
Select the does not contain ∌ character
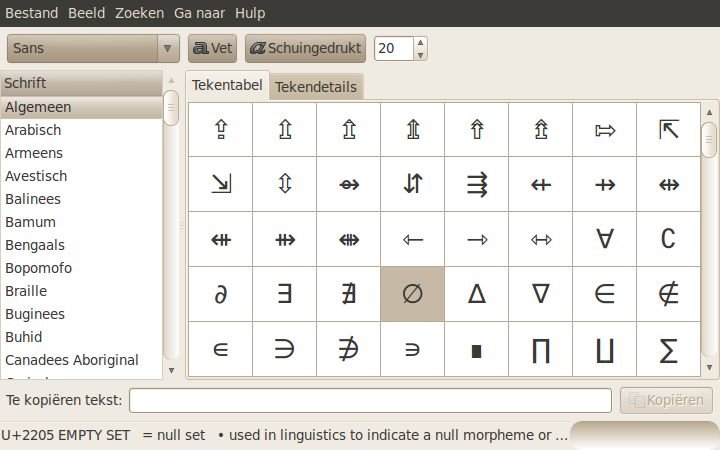coord(349,349)
